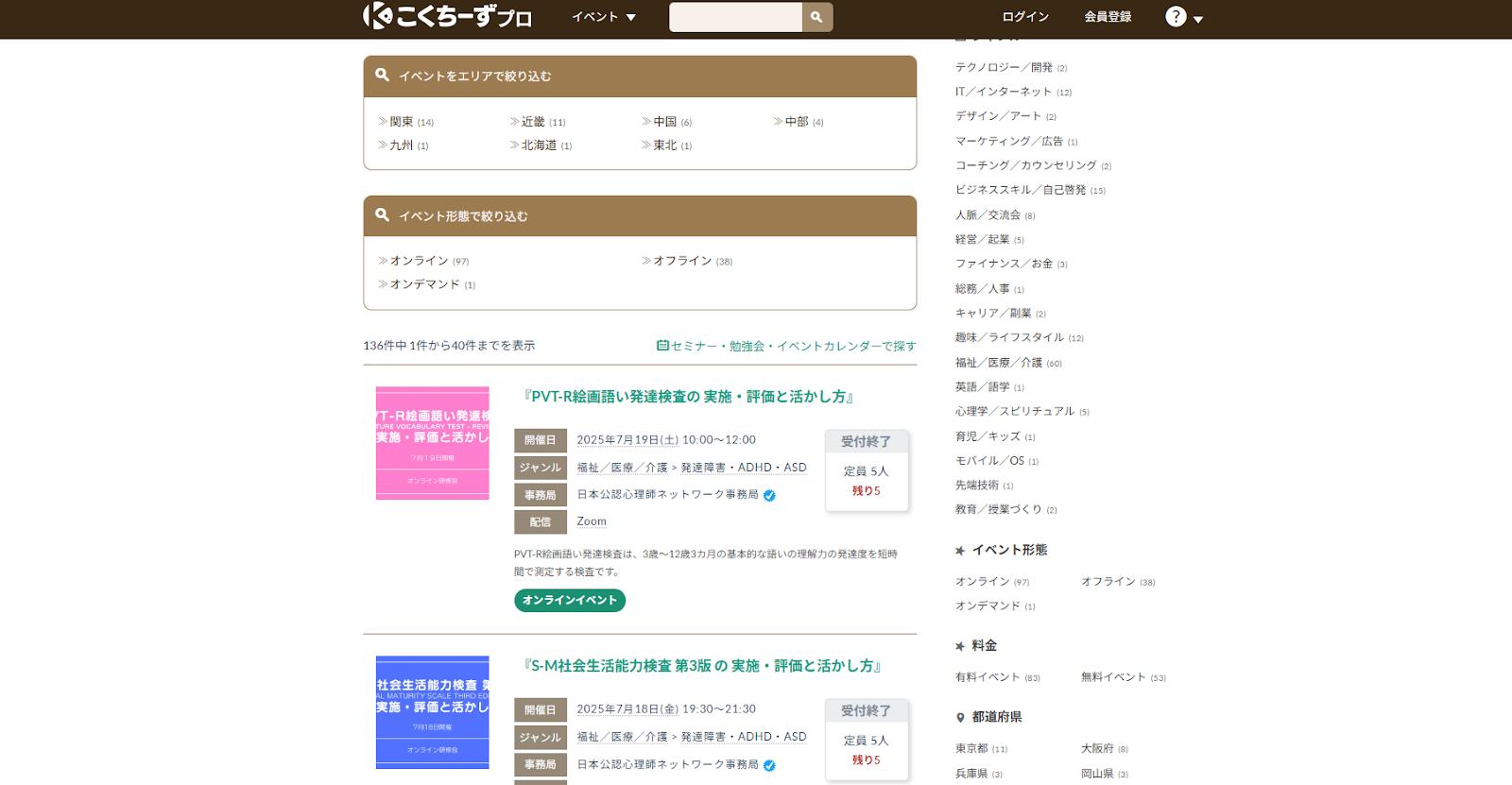This screenshot has width=1512, height=785.
Task: Click the header search input field
Action: tap(735, 17)
